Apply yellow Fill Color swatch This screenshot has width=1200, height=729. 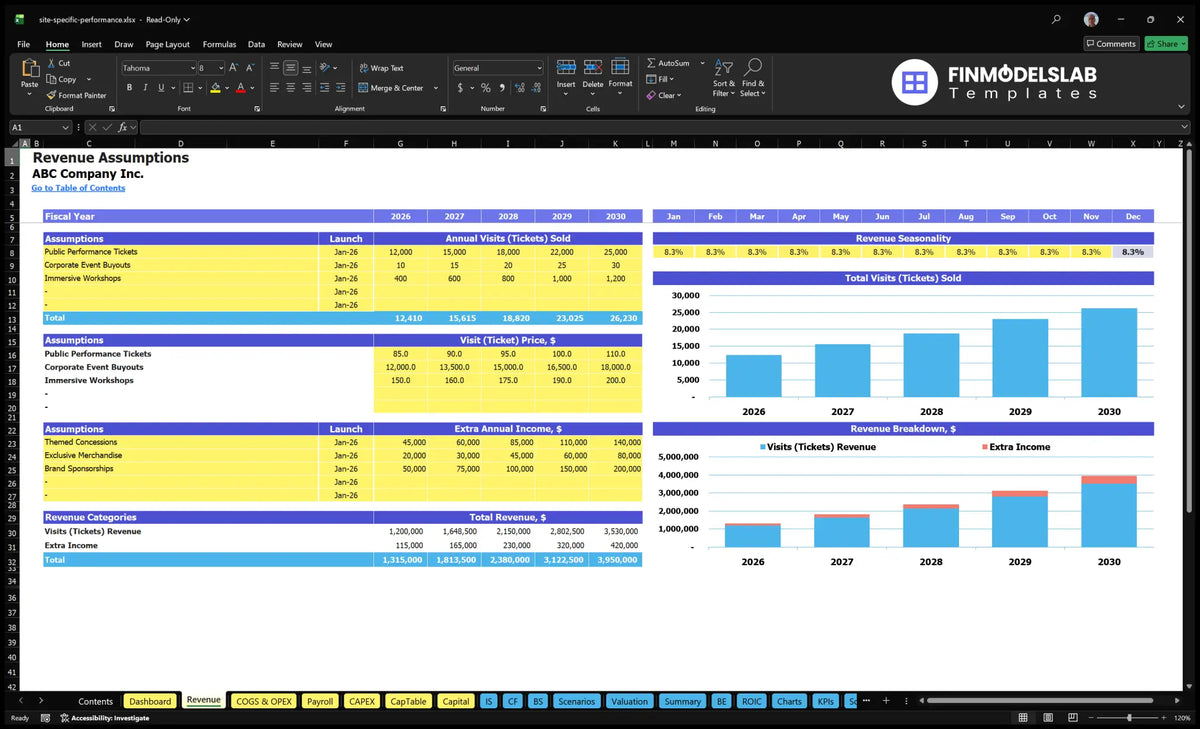215,88
